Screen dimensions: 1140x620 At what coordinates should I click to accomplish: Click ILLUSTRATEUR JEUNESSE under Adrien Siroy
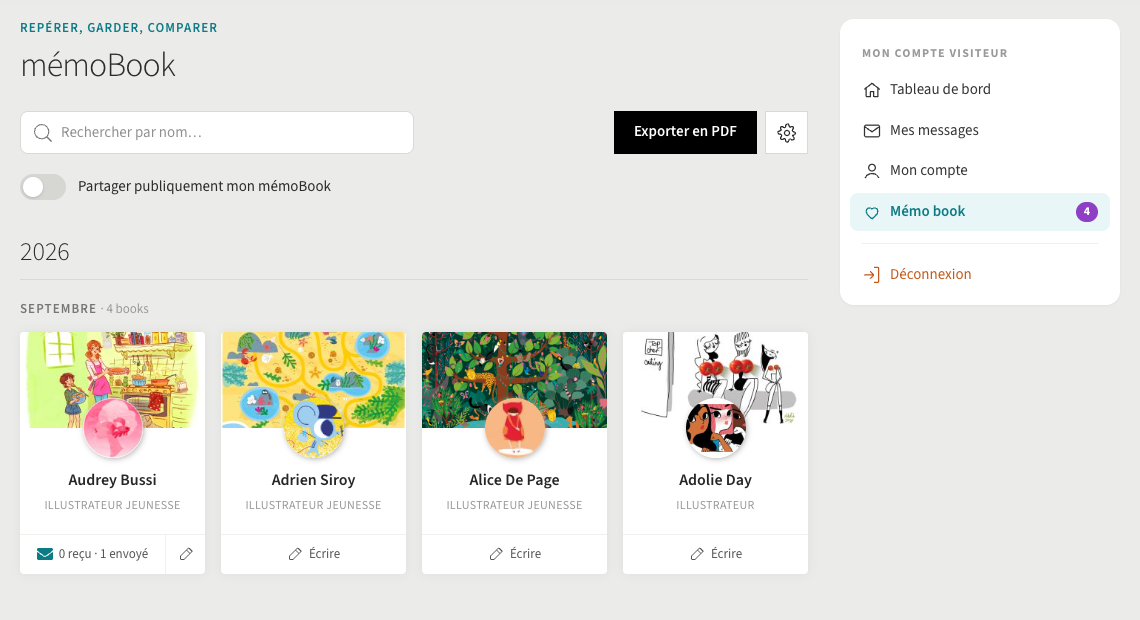313,505
